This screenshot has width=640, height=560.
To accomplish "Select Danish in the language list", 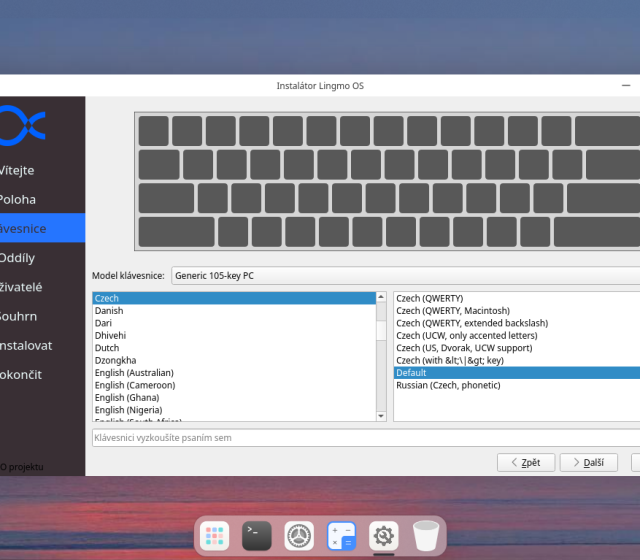I will point(109,311).
